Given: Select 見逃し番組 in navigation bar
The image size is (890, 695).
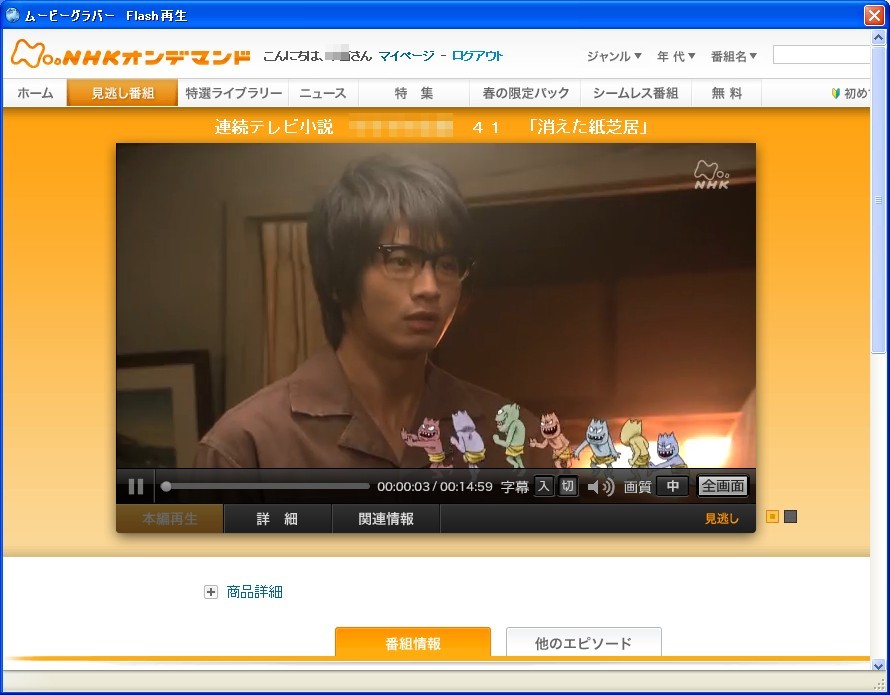Looking at the screenshot, I should tap(123, 93).
